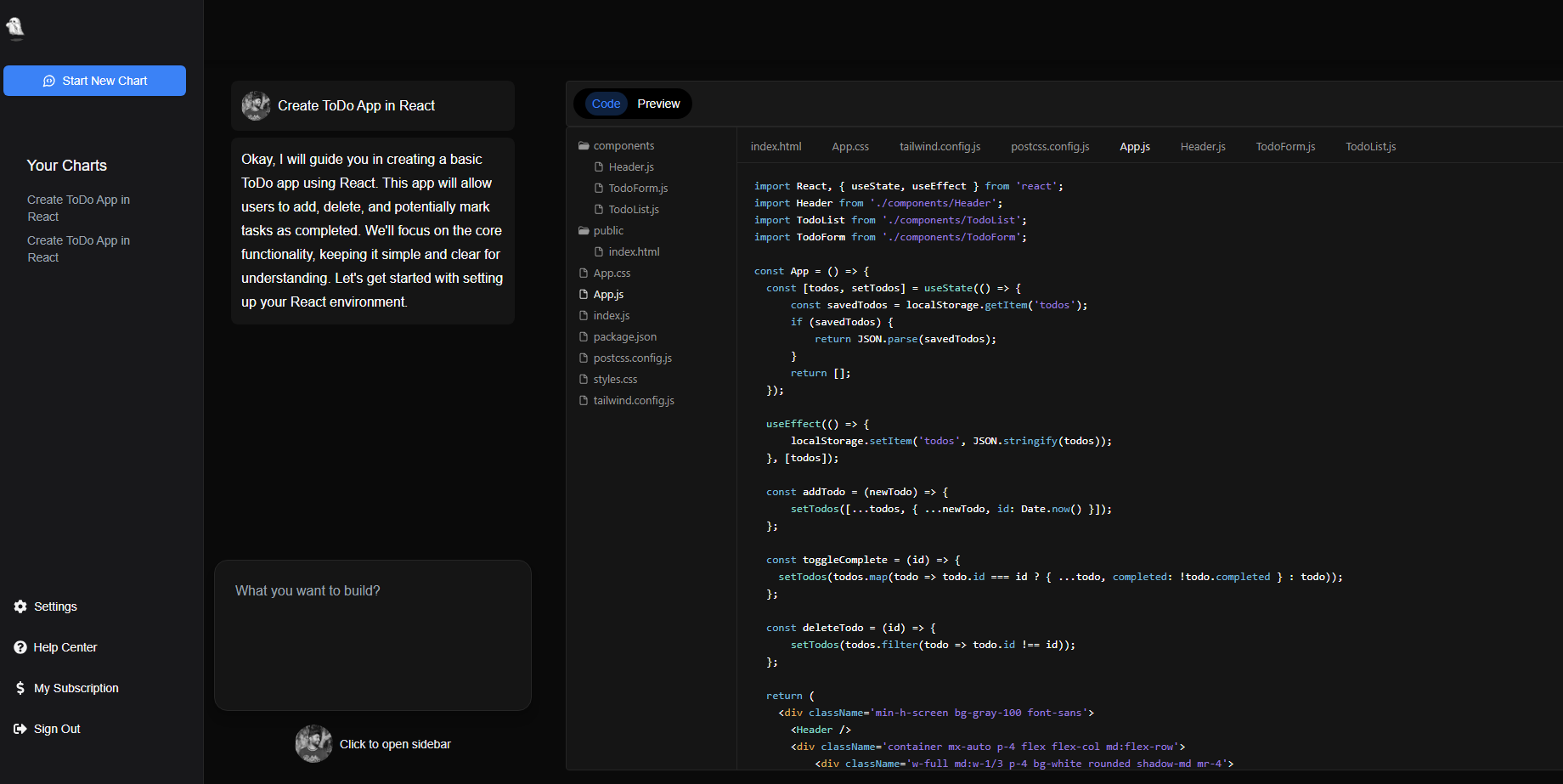Click file icon beside postcss.config.js in tree
Screen dimensions: 1563x784
pyautogui.click(x=584, y=358)
